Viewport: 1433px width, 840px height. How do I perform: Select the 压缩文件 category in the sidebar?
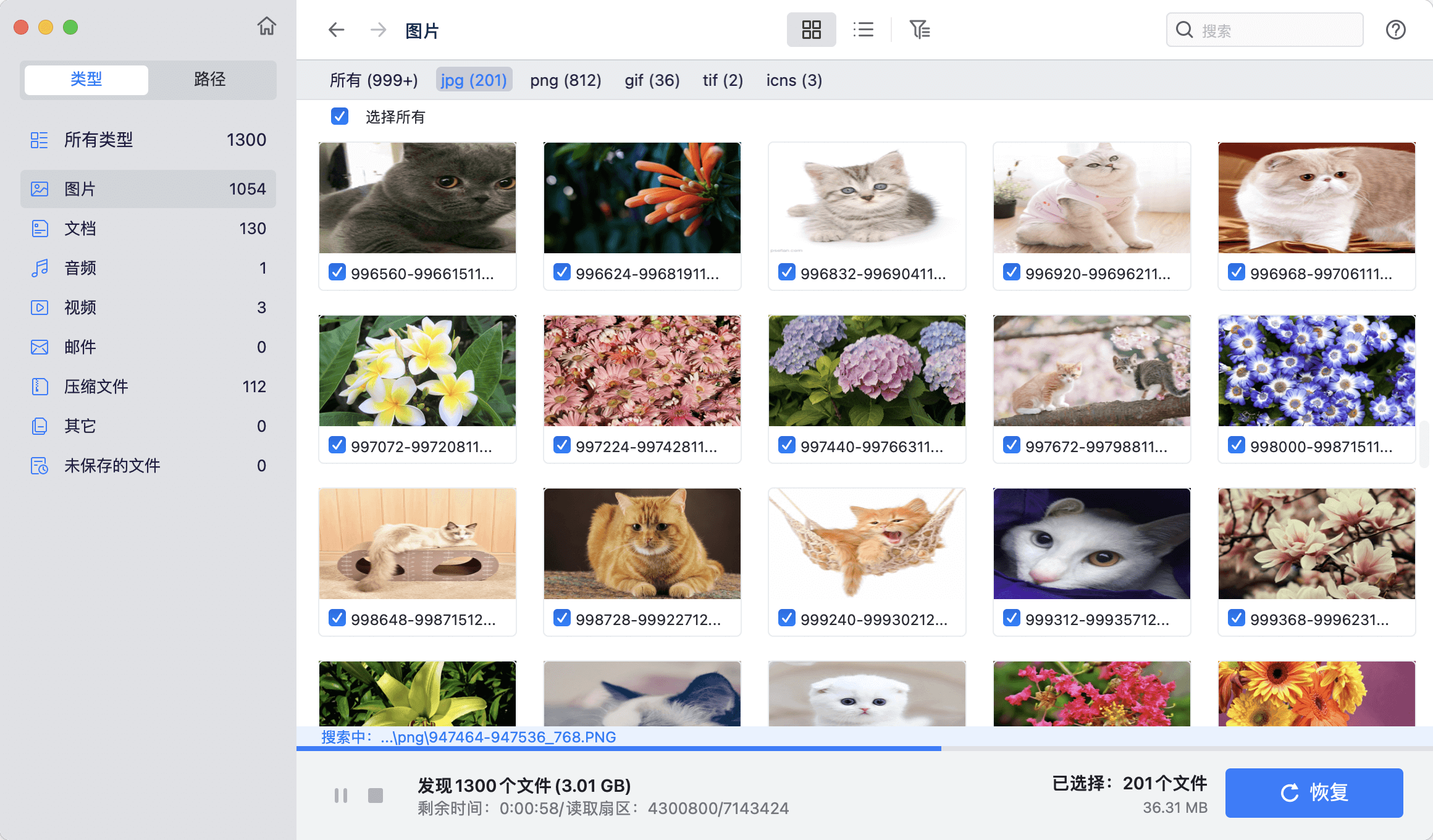(96, 386)
